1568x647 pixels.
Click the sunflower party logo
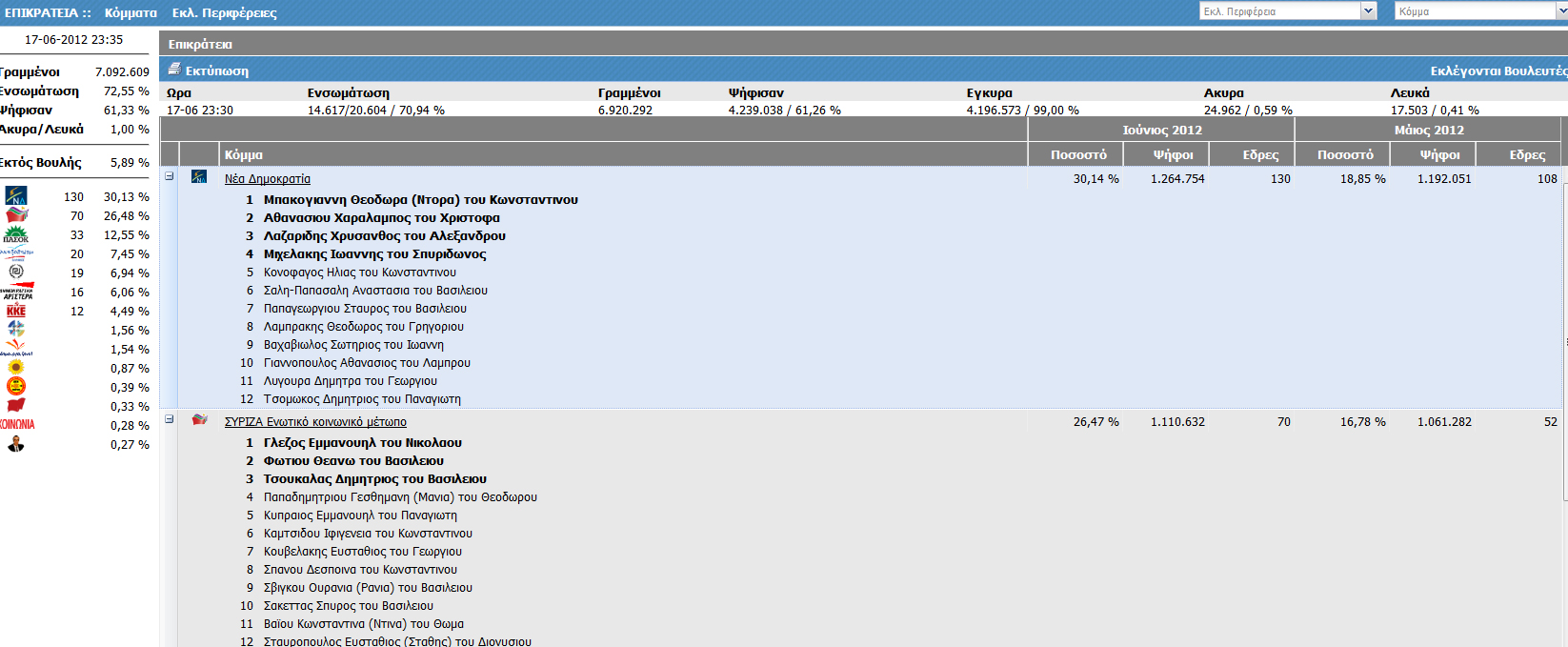point(16,368)
